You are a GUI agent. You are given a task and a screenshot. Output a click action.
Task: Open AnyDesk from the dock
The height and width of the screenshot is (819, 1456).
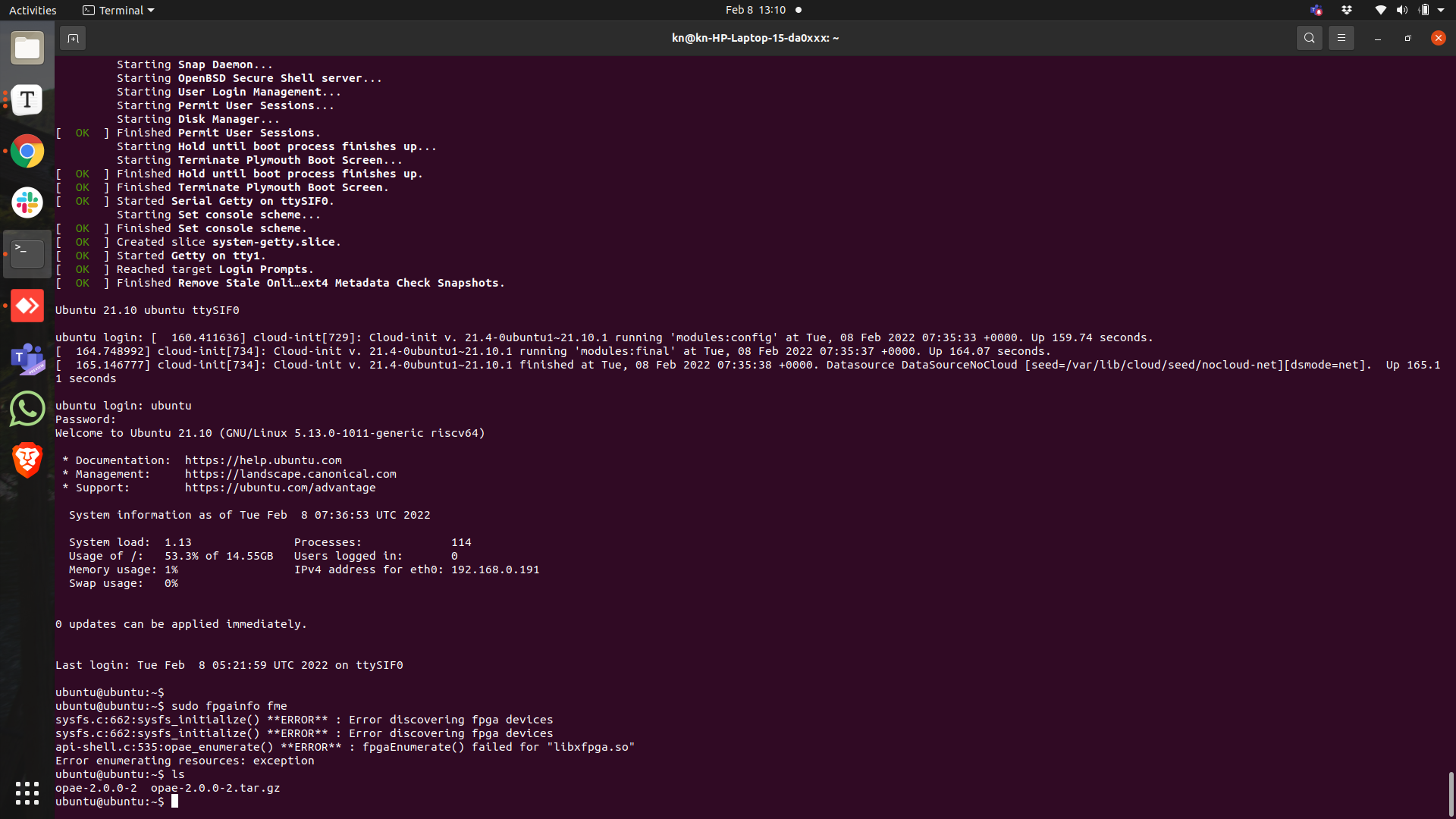coord(27,306)
